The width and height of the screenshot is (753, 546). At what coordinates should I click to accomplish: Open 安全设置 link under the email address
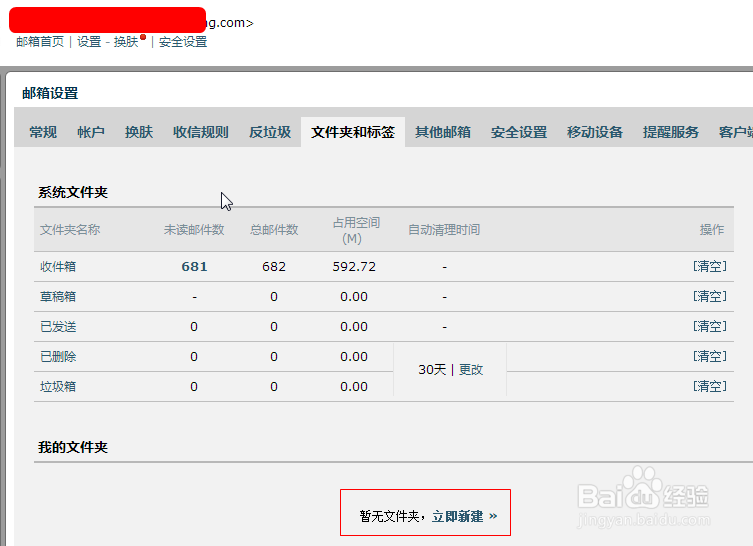click(x=183, y=42)
